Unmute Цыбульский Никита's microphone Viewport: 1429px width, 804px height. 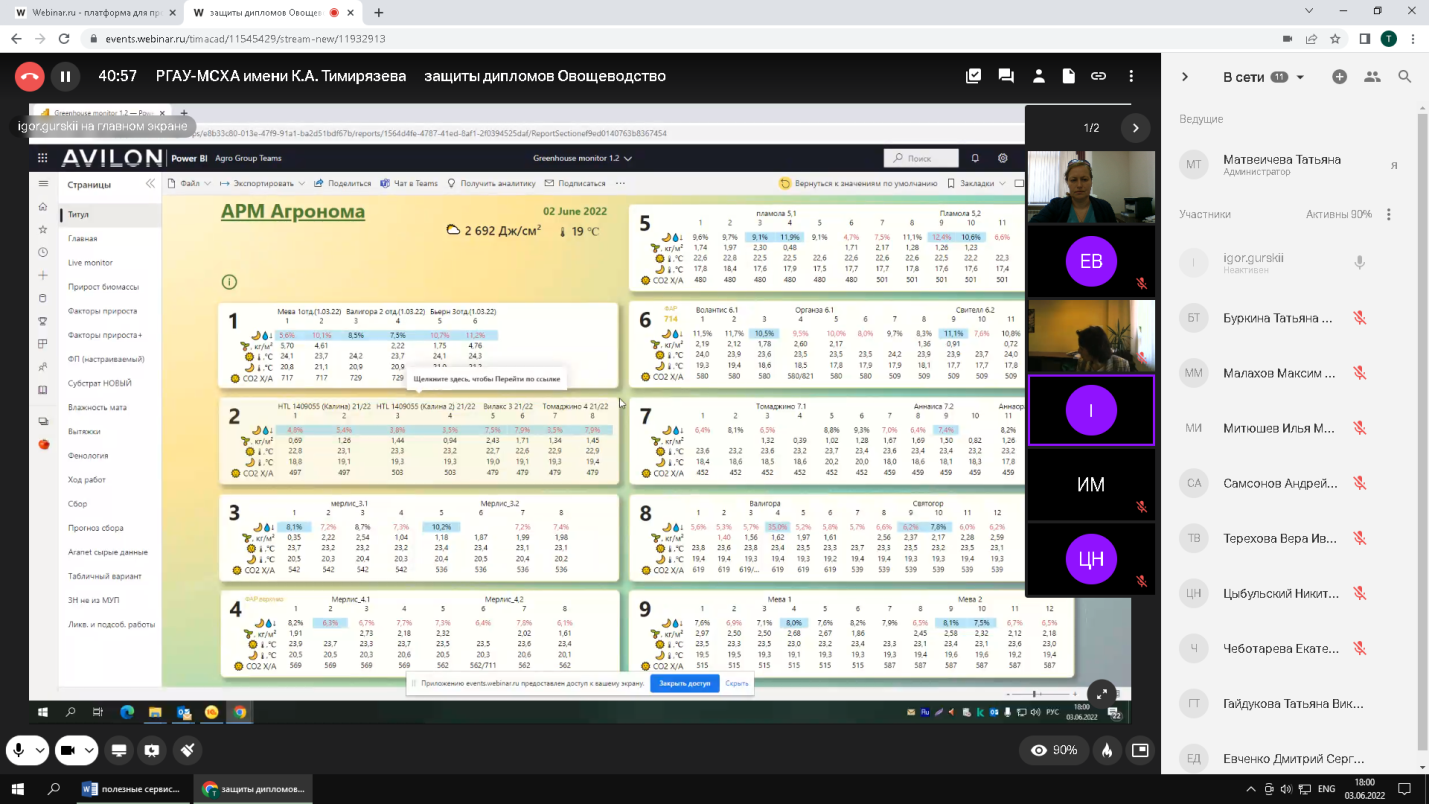tap(1359, 593)
